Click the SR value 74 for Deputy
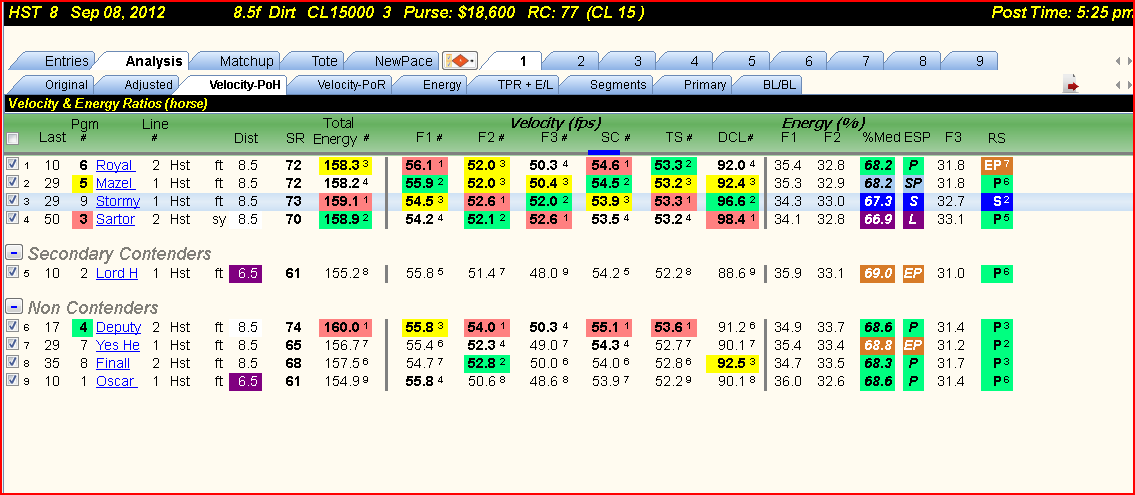Screen dimensions: 1135x495 point(293,327)
